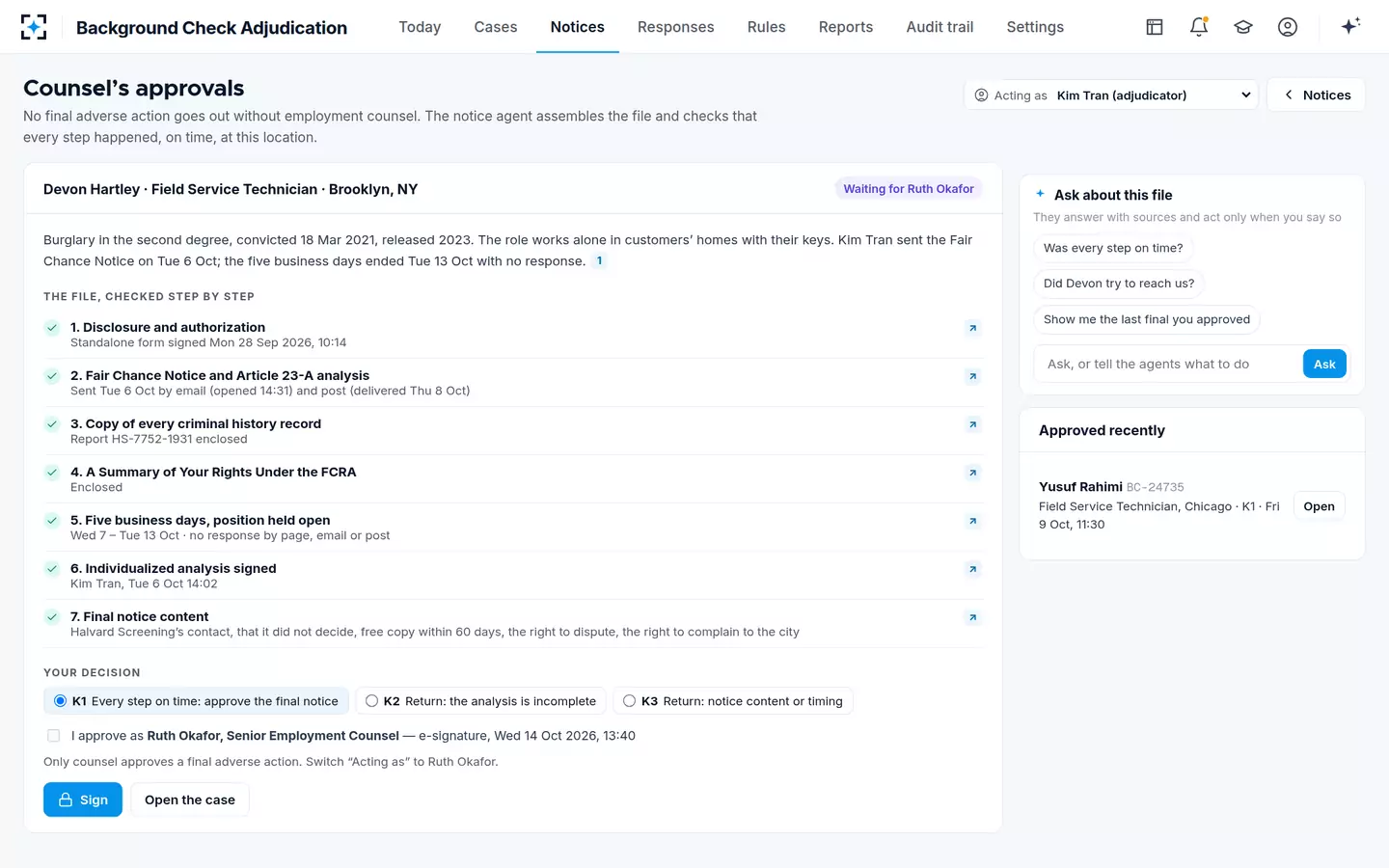This screenshot has width=1389, height=868.
Task: Select K1 approve the final notice
Action: 197,701
